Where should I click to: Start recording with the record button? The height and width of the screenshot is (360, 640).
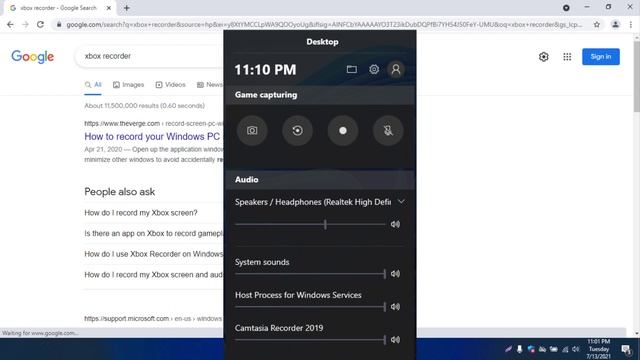coord(343,130)
